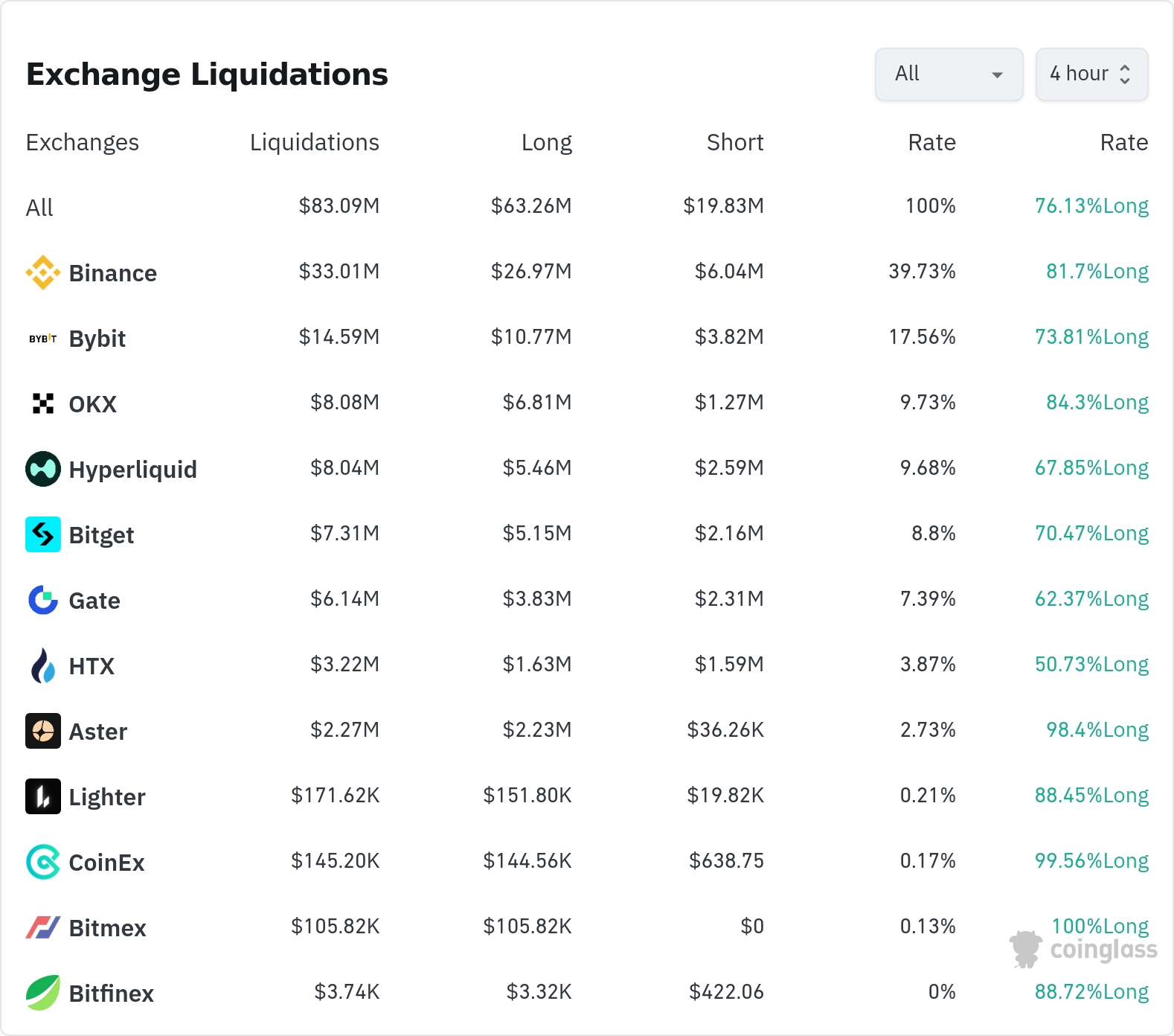Click the Bitmex logo icon

pos(43,927)
